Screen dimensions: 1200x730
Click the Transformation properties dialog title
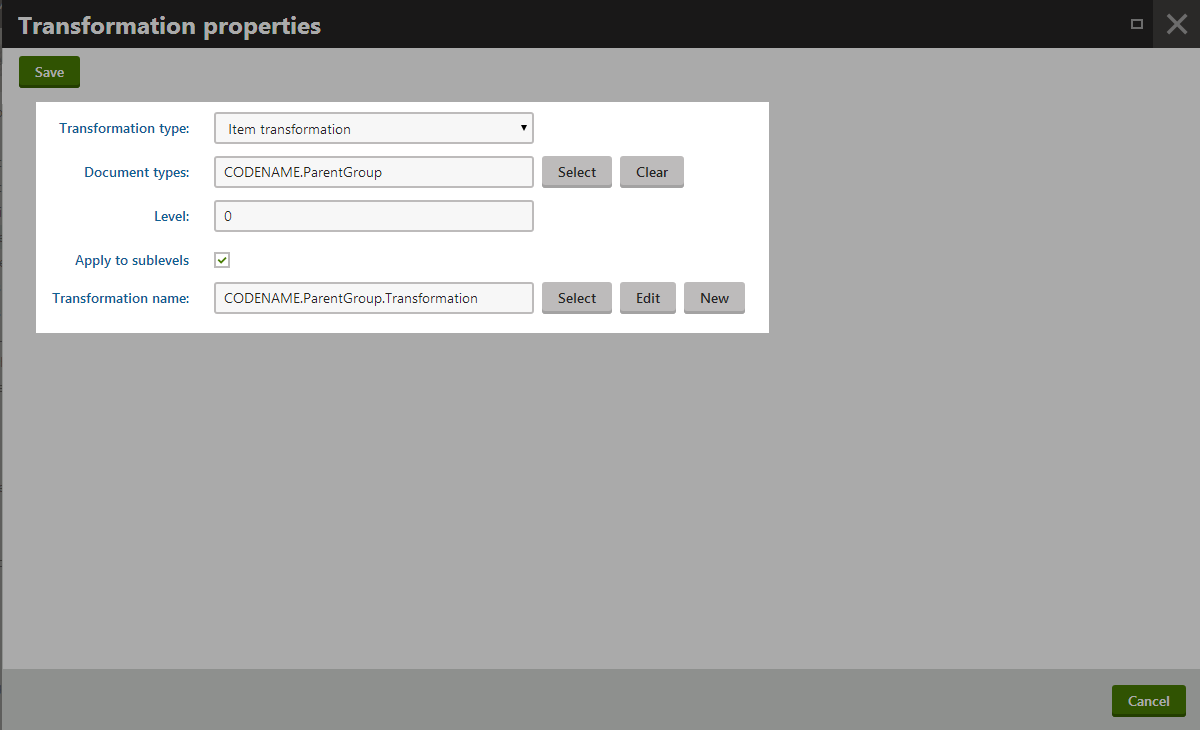pyautogui.click(x=170, y=26)
